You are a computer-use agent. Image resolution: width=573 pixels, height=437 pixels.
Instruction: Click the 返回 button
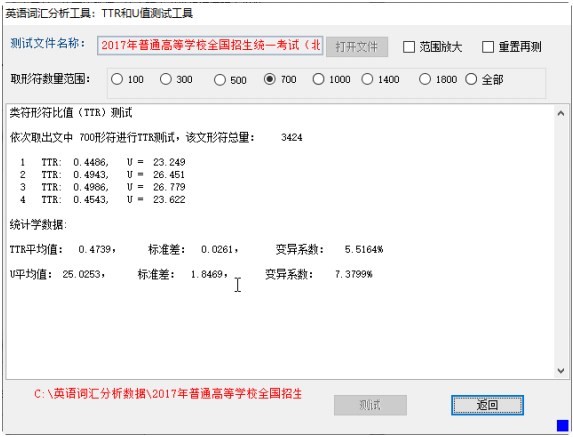[487, 405]
